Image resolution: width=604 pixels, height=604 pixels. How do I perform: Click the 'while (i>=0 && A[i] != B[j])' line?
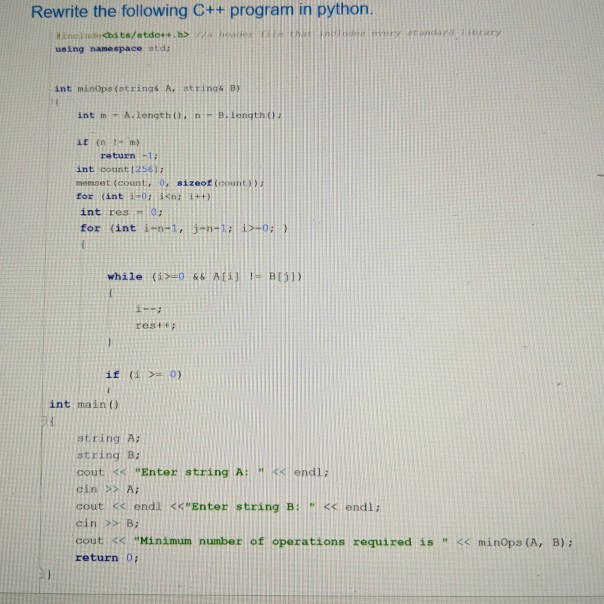(205, 277)
